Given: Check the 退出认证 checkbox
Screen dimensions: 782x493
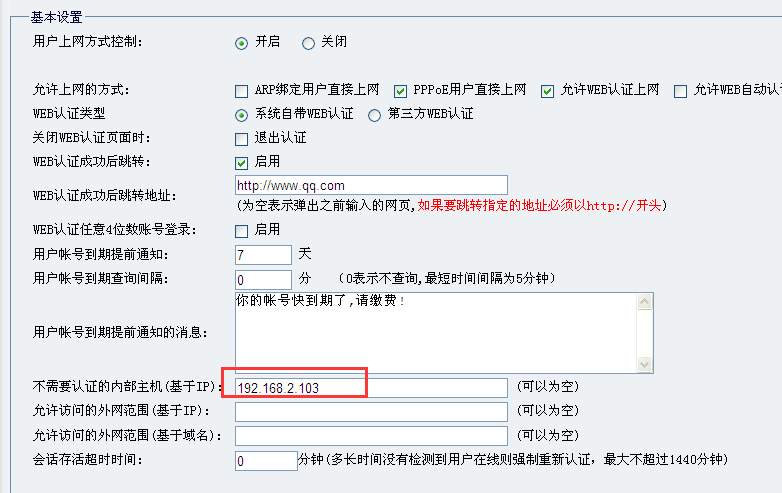Looking at the screenshot, I should pyautogui.click(x=241, y=139).
